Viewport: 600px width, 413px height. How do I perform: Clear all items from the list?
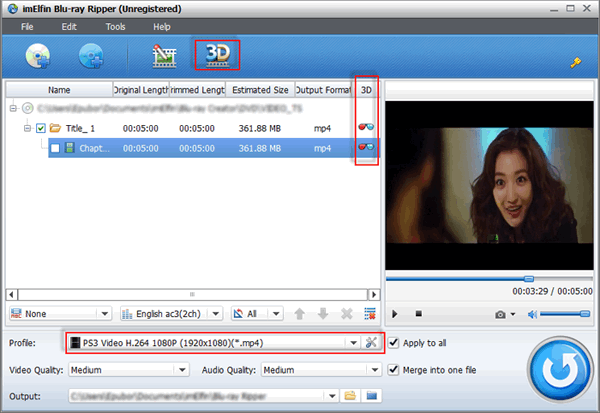point(370,314)
